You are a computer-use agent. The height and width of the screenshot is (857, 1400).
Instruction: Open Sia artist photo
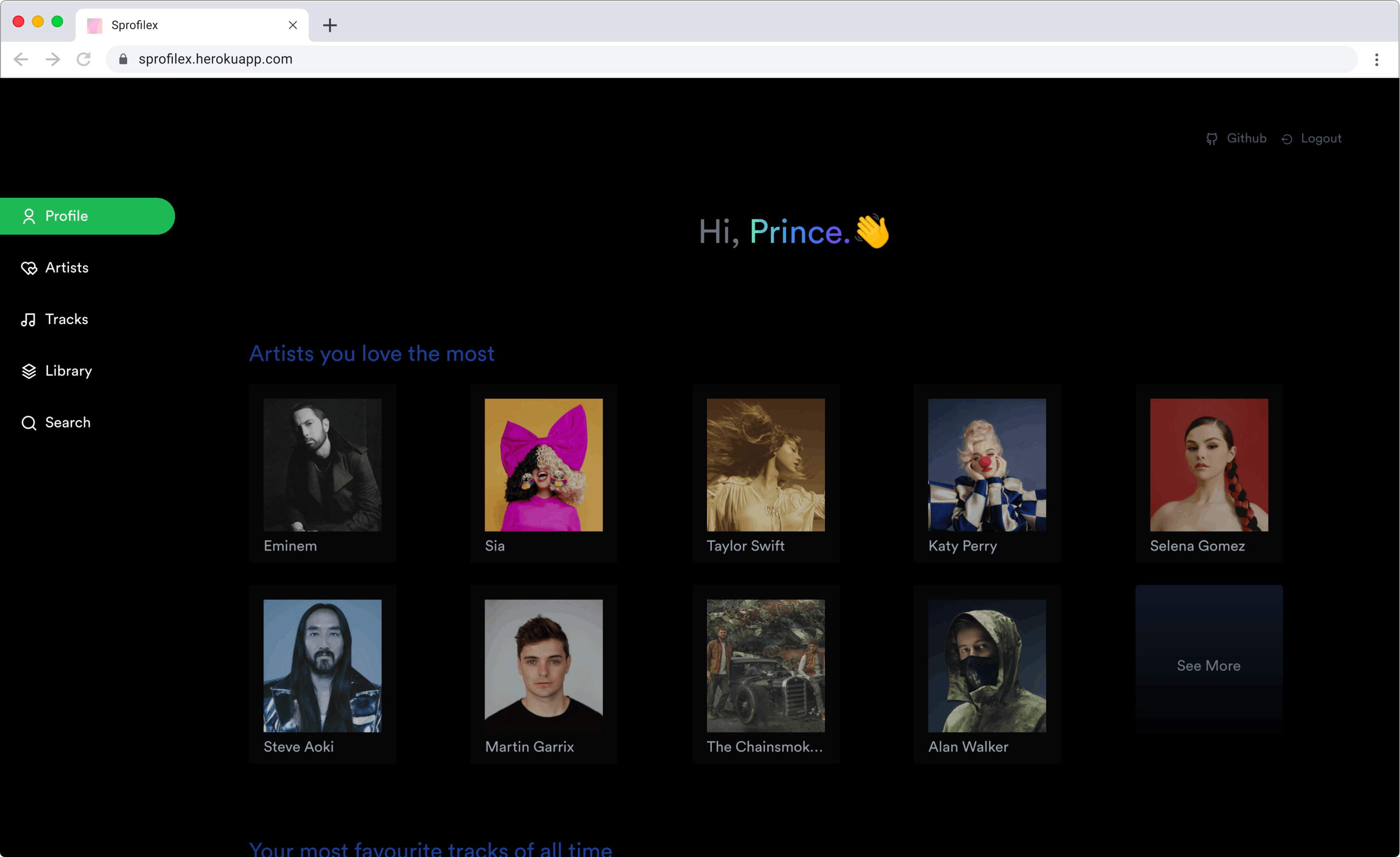click(x=543, y=465)
